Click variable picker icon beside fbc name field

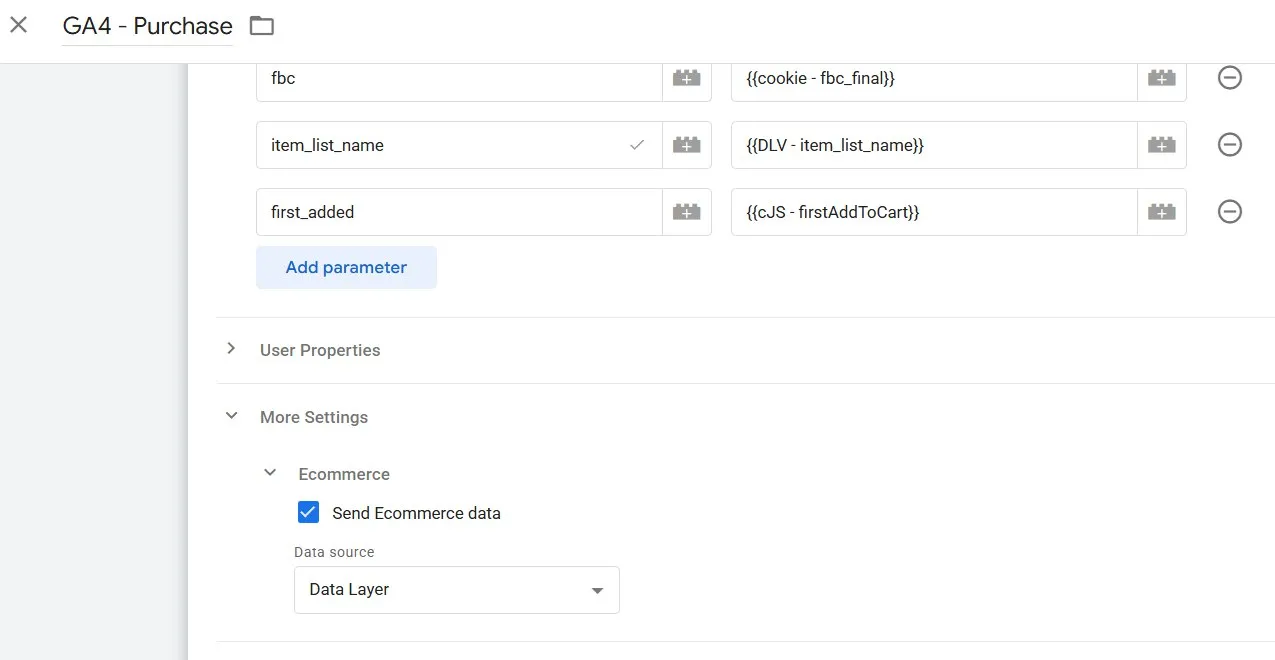coord(686,78)
